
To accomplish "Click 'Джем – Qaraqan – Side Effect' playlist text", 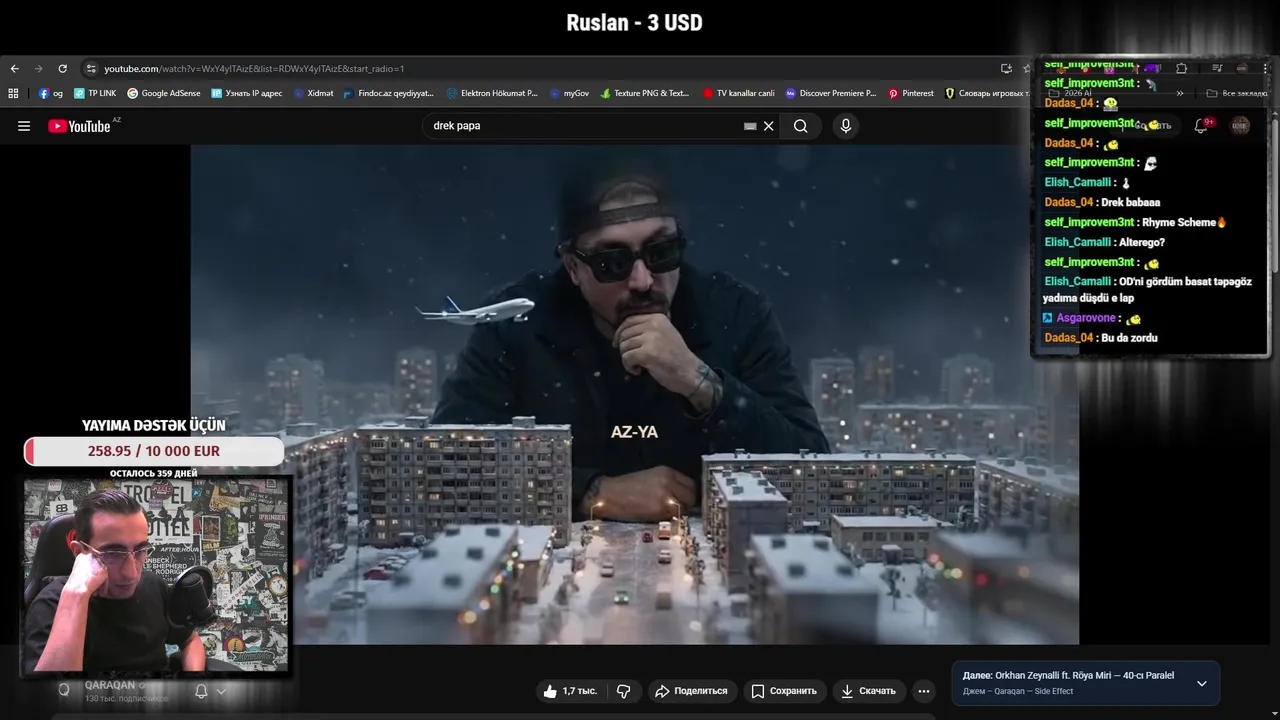I will pyautogui.click(x=1018, y=691).
